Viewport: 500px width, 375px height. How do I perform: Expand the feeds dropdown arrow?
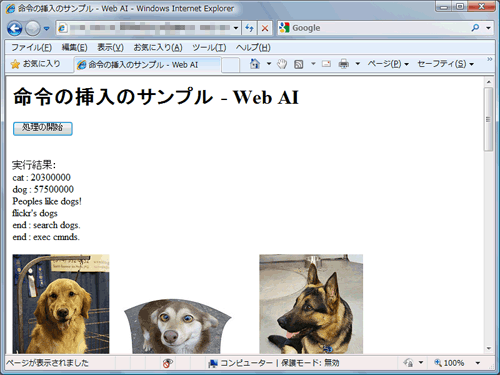pos(313,64)
